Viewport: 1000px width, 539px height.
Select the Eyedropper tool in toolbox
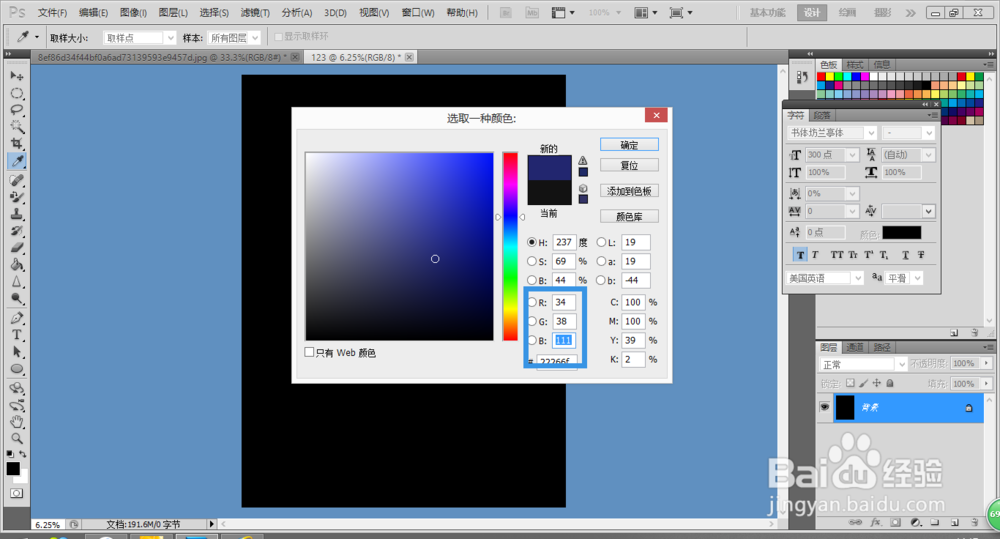click(17, 161)
